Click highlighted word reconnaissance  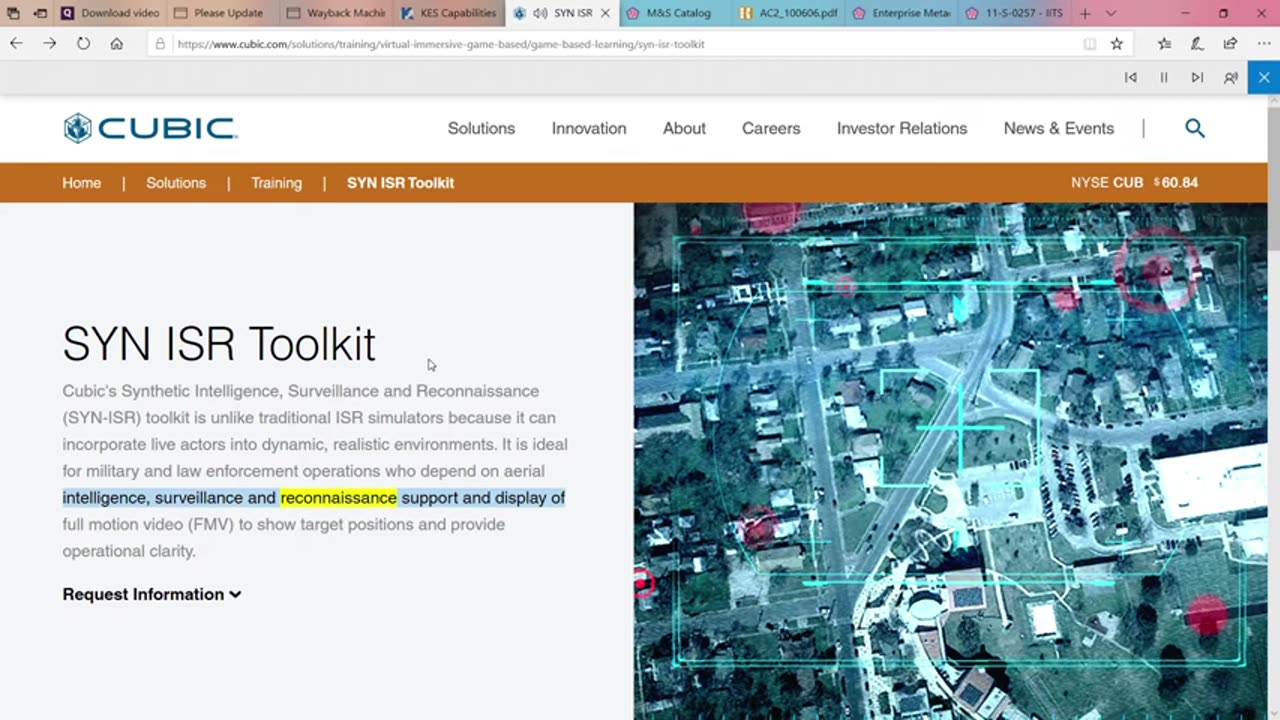coord(338,497)
